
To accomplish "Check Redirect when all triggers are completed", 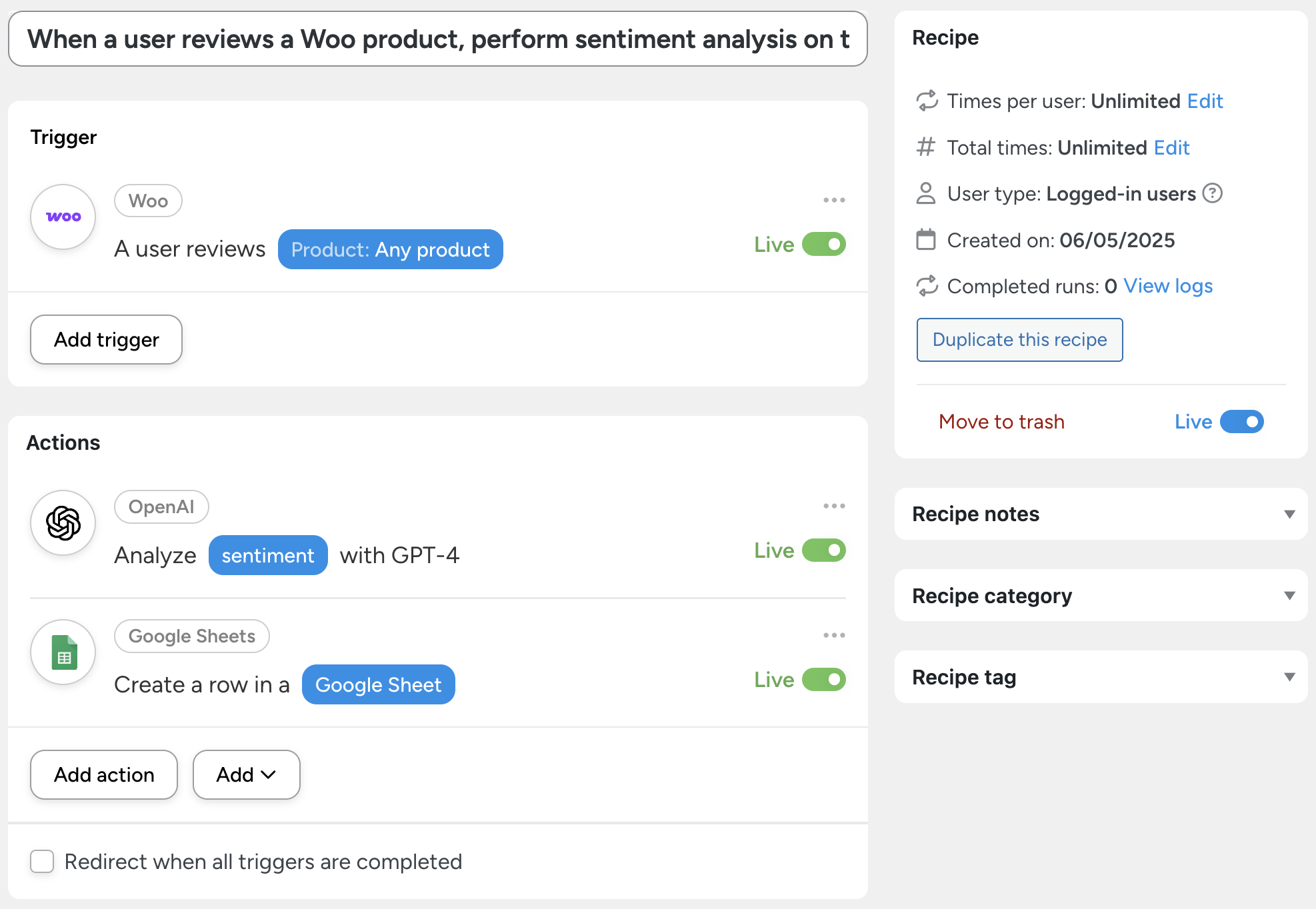I will click(42, 861).
